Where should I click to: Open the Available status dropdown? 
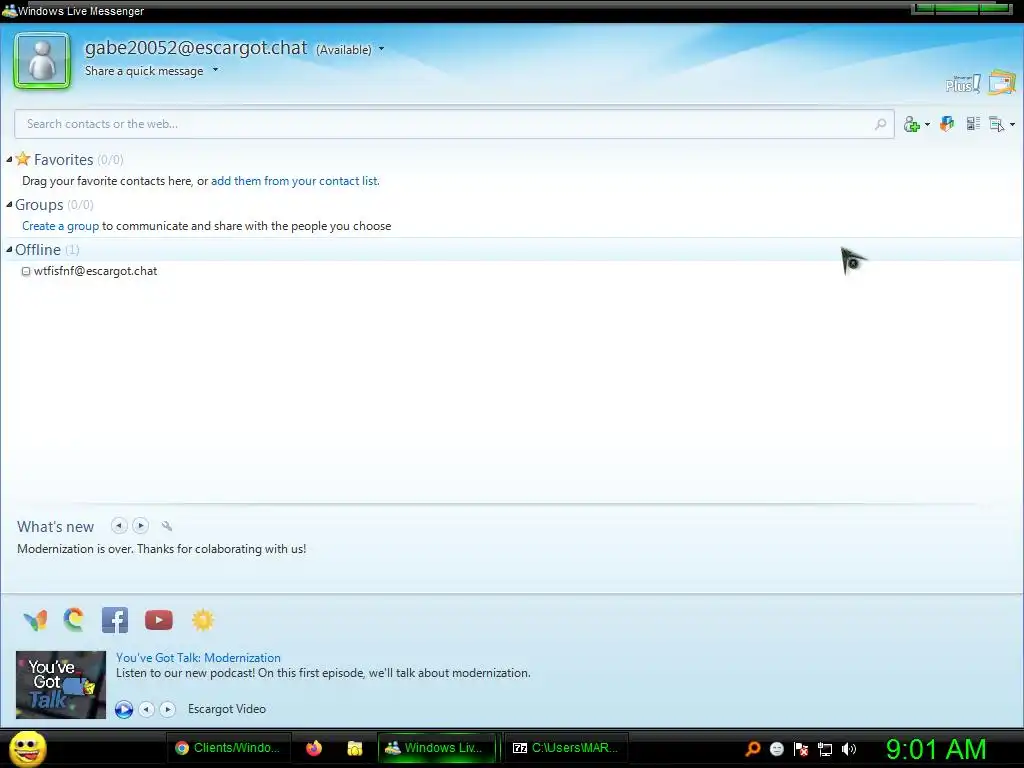click(350, 50)
